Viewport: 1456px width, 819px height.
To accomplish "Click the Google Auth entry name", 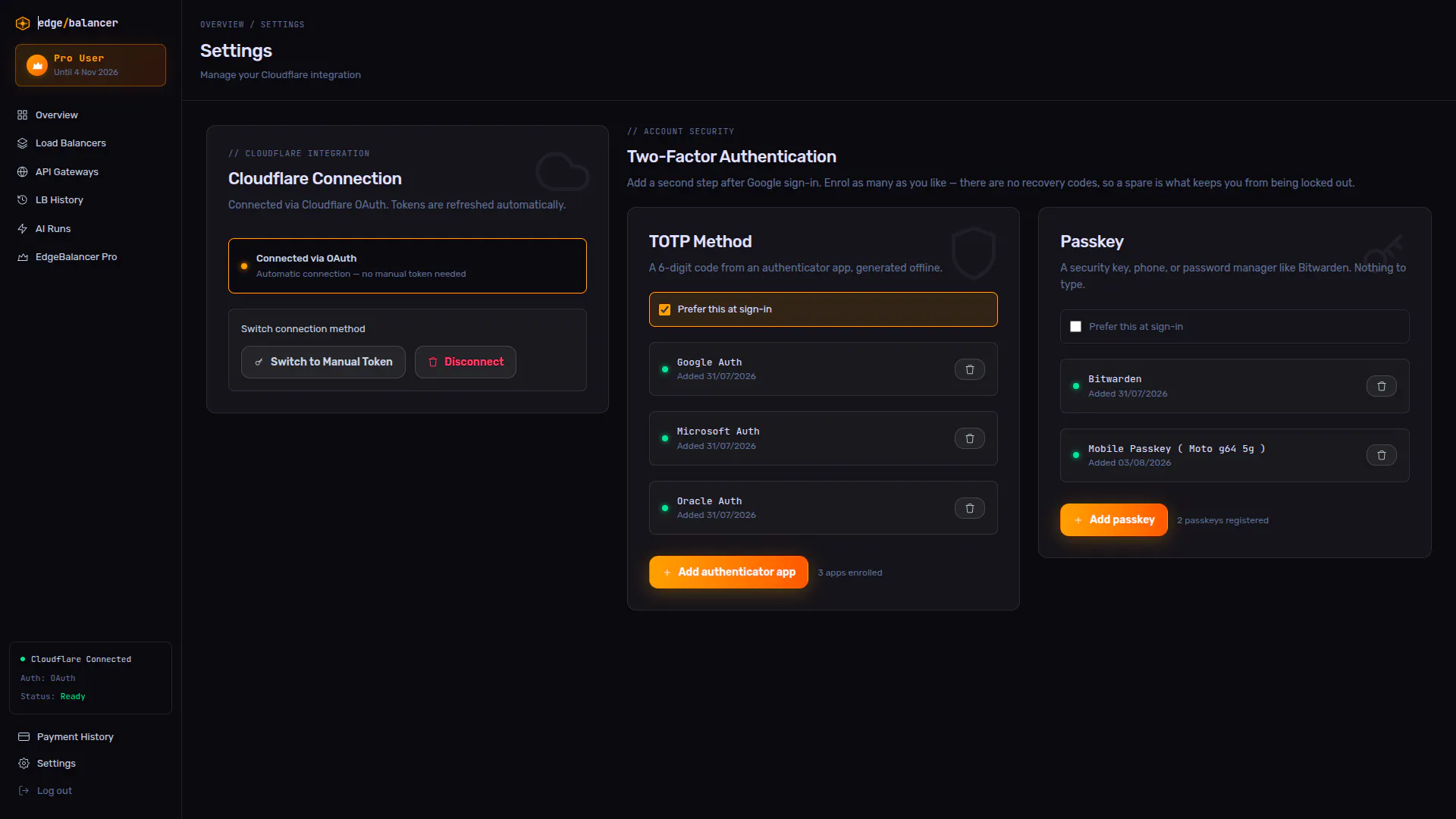I will [709, 362].
